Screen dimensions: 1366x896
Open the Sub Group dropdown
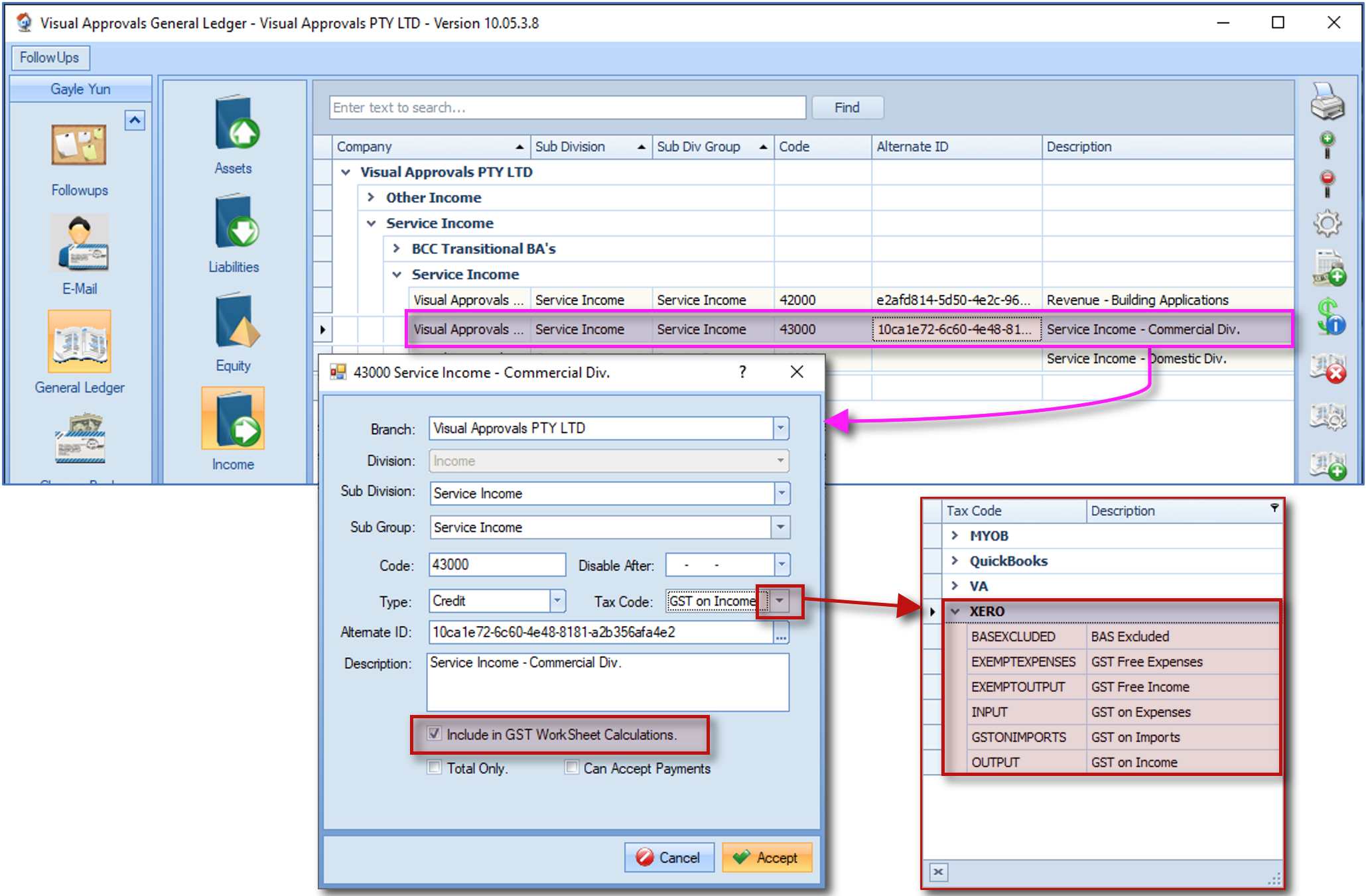pyautogui.click(x=781, y=527)
